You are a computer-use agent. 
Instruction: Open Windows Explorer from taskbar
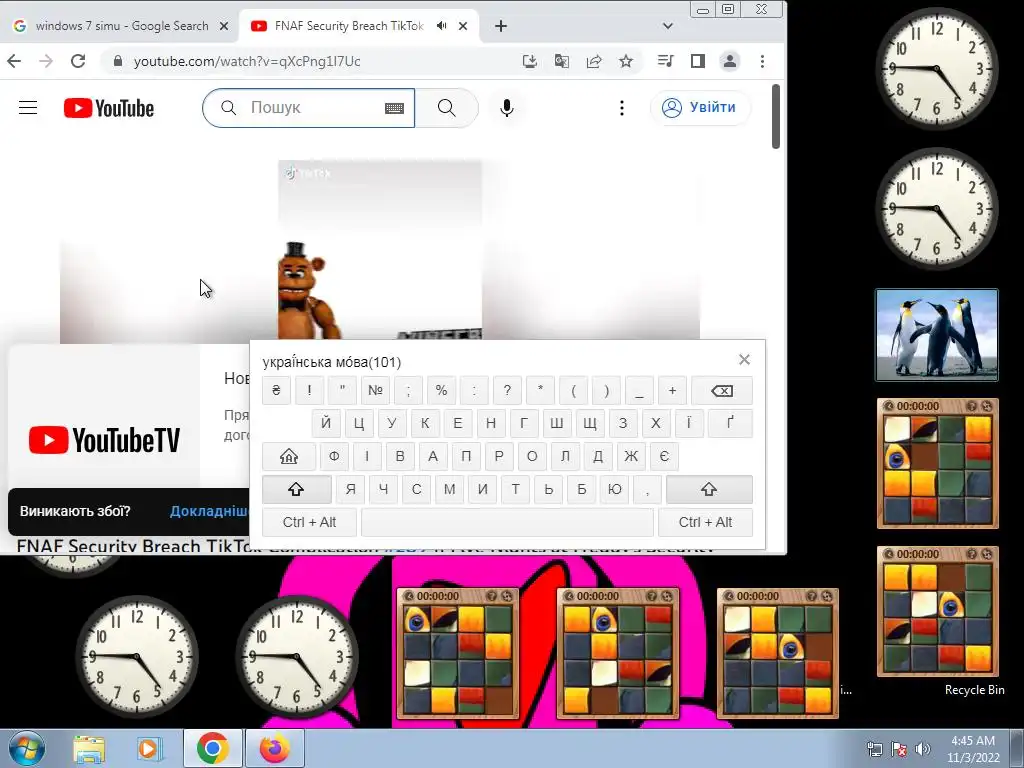pos(89,749)
